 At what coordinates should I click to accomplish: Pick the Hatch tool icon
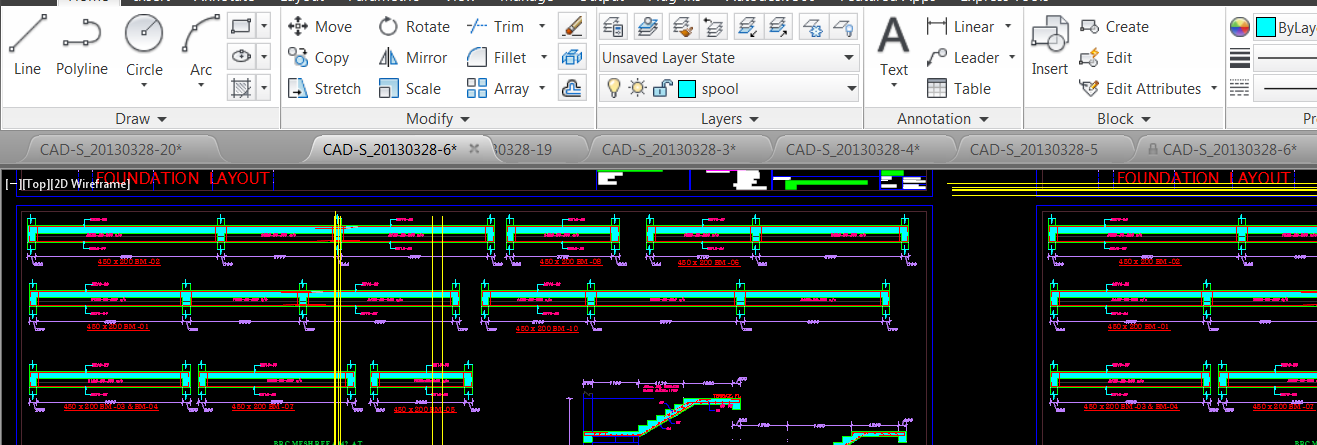(x=241, y=88)
